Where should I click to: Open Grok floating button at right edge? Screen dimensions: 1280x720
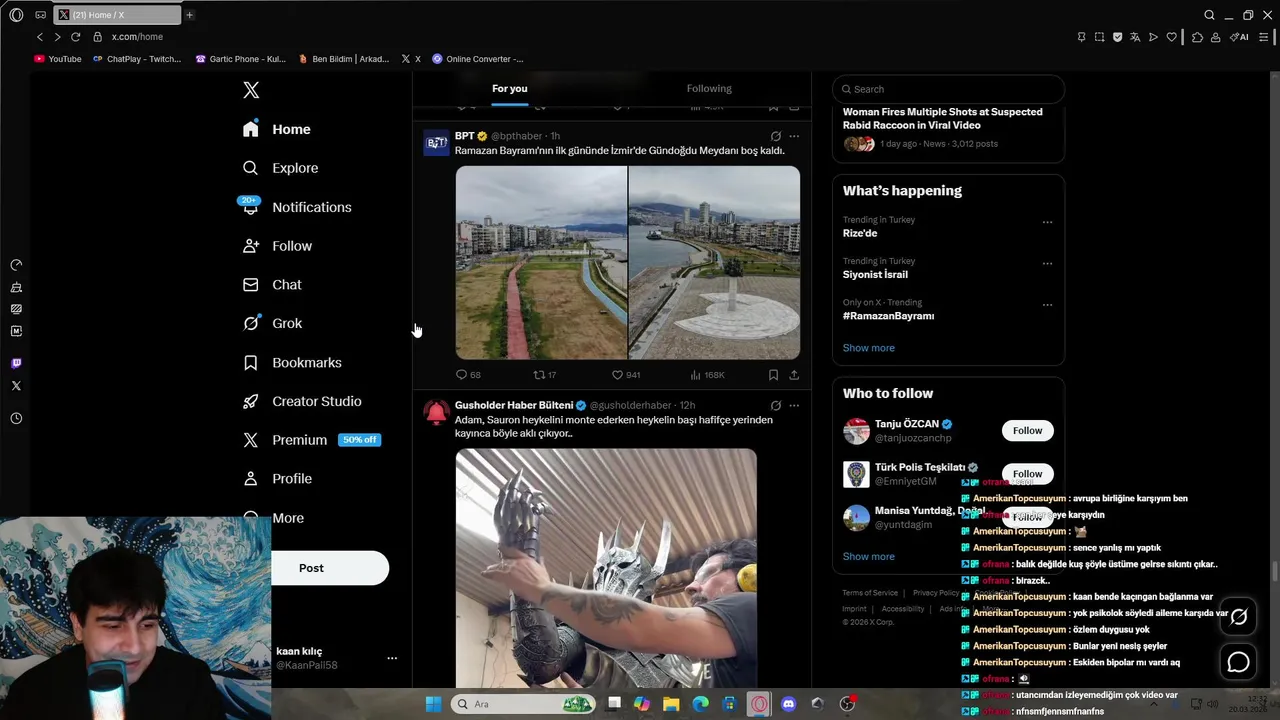tap(1238, 617)
